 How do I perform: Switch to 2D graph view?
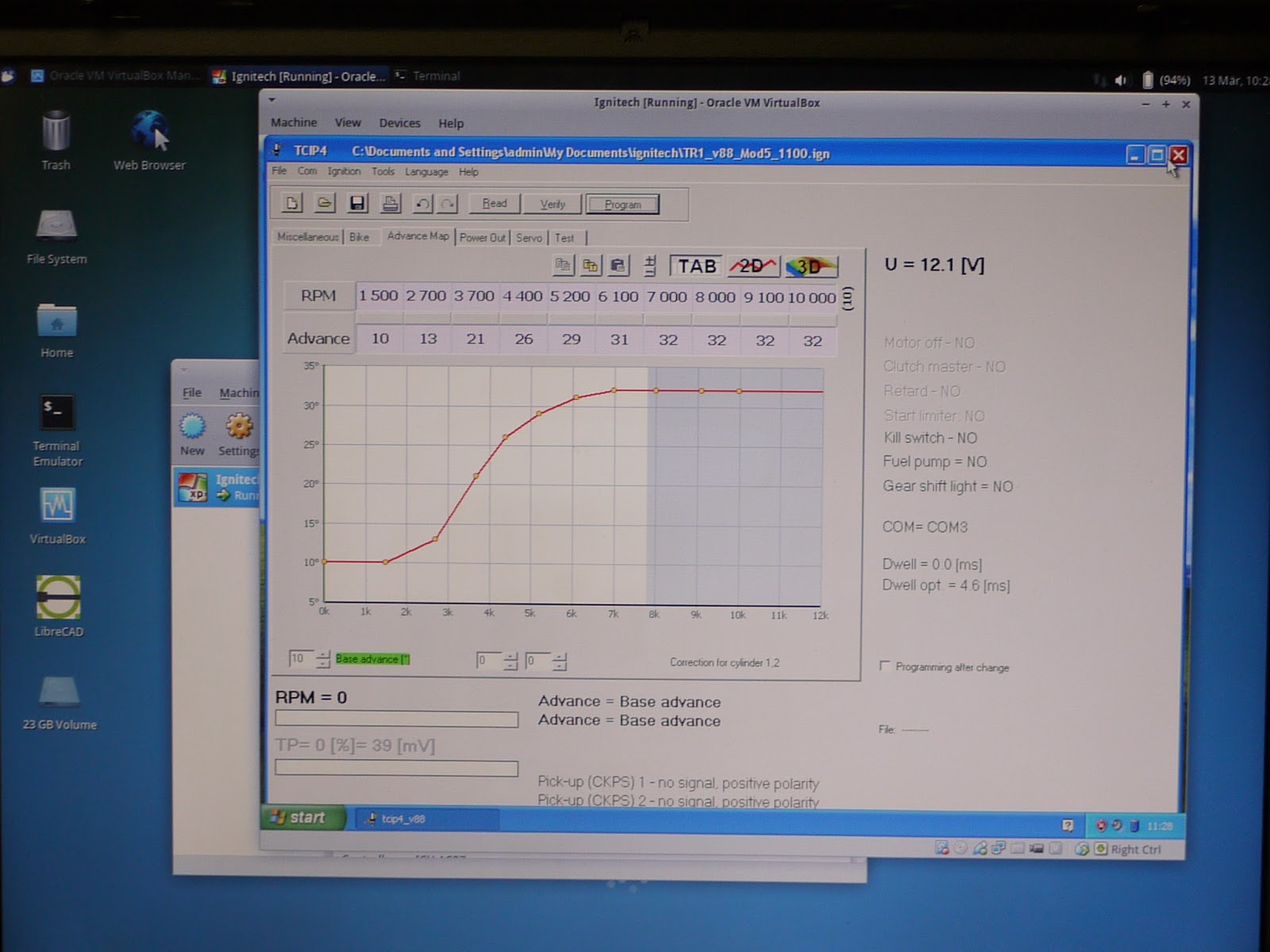[x=753, y=266]
